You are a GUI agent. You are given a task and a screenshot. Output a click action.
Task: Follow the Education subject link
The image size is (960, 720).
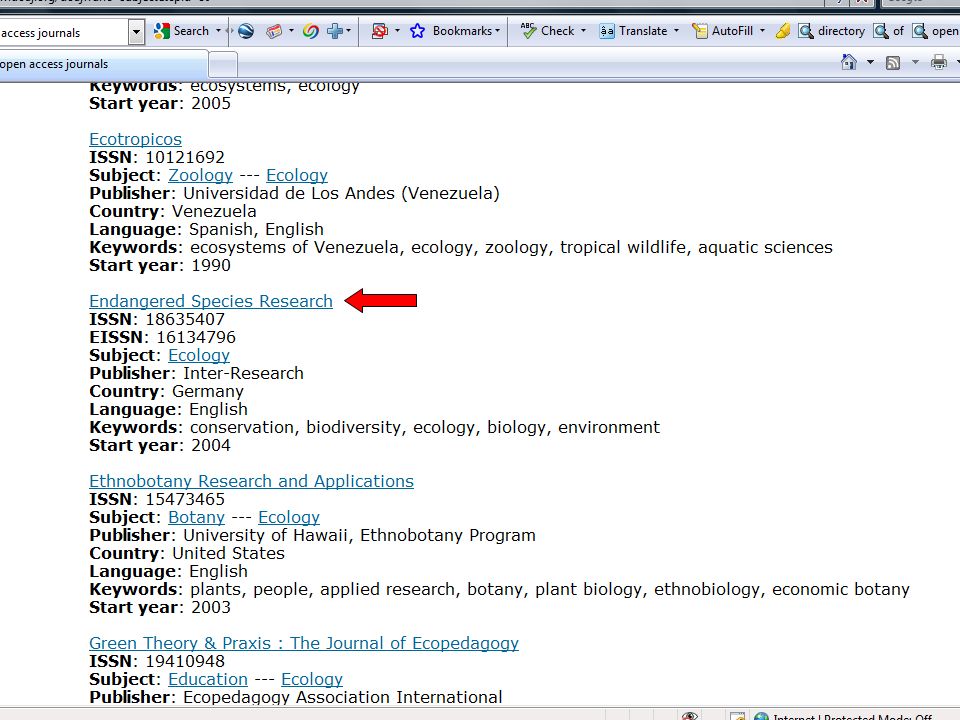pos(208,680)
